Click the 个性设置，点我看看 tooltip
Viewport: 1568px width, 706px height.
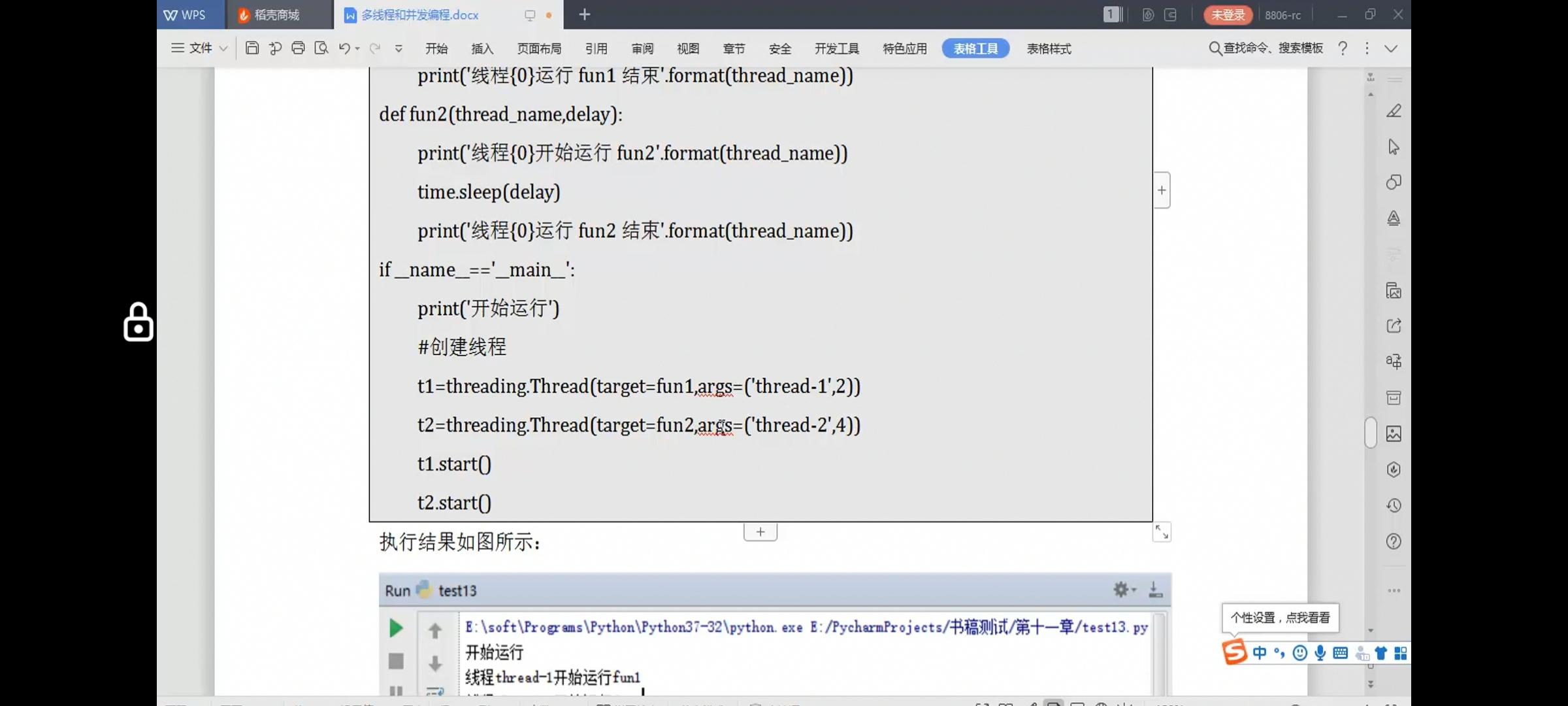[x=1280, y=618]
